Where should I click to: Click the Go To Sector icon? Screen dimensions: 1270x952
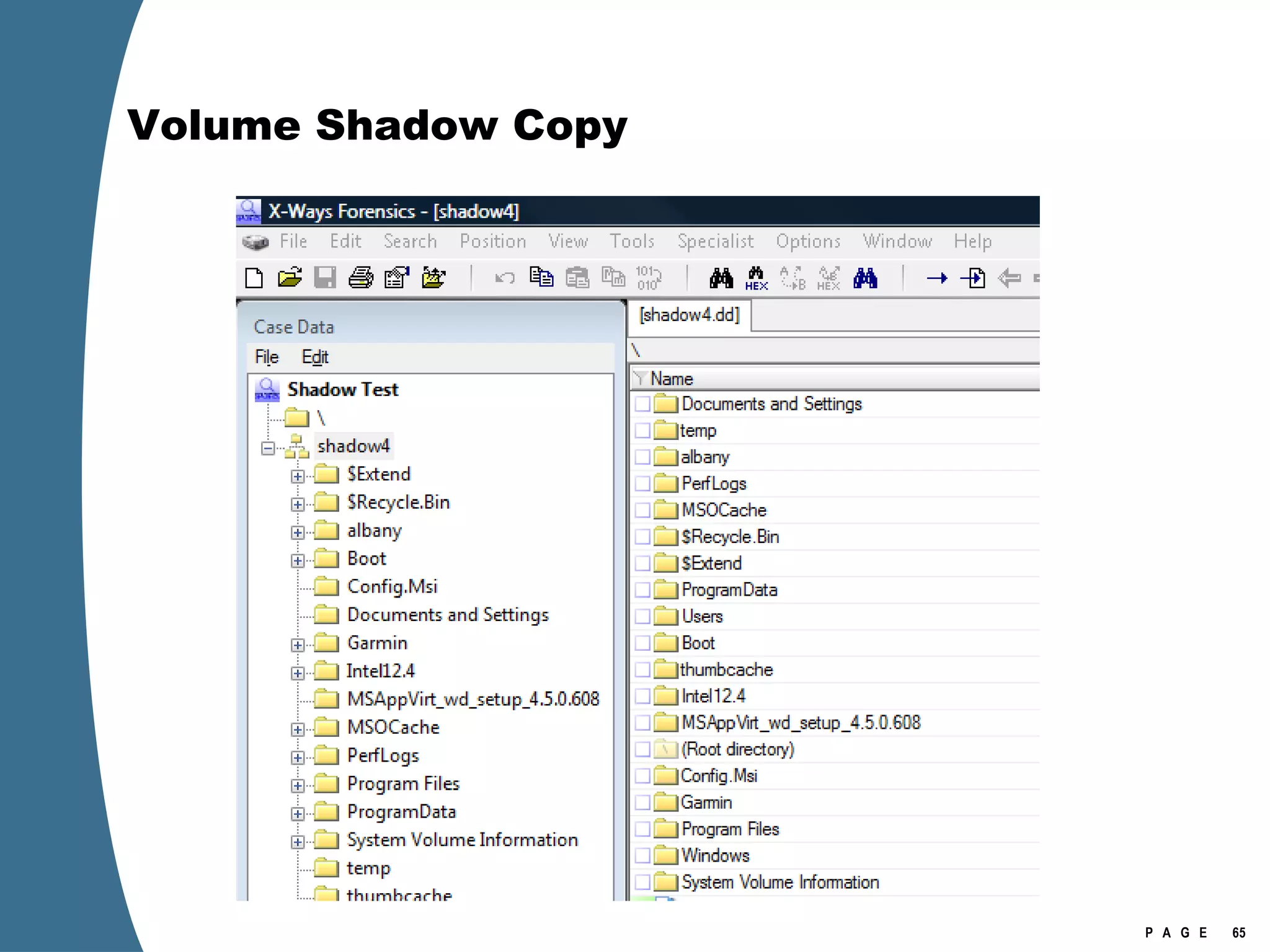coord(973,278)
